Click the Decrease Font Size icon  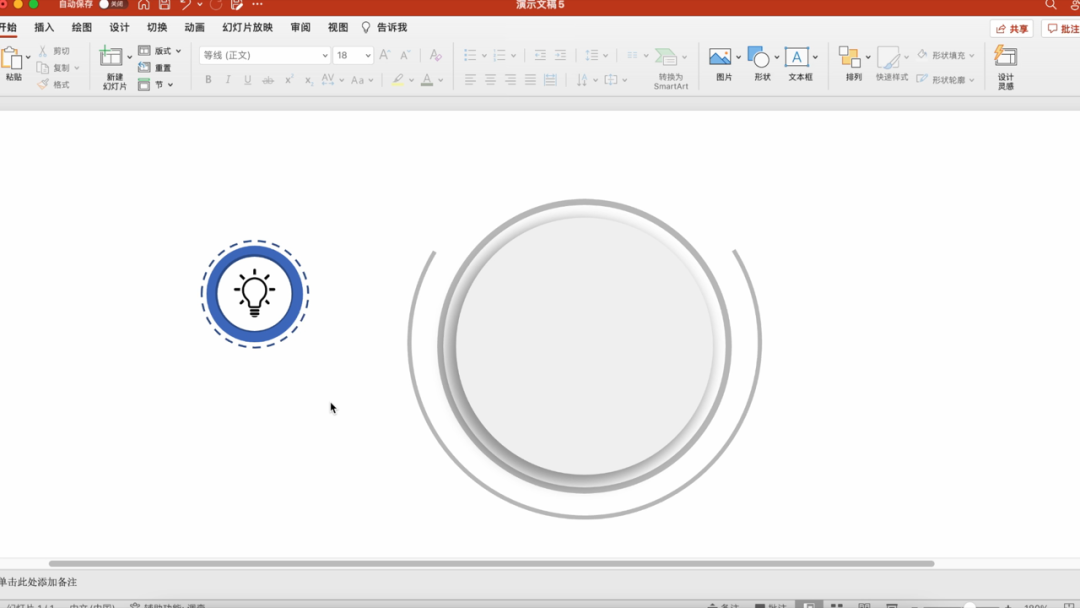point(405,54)
